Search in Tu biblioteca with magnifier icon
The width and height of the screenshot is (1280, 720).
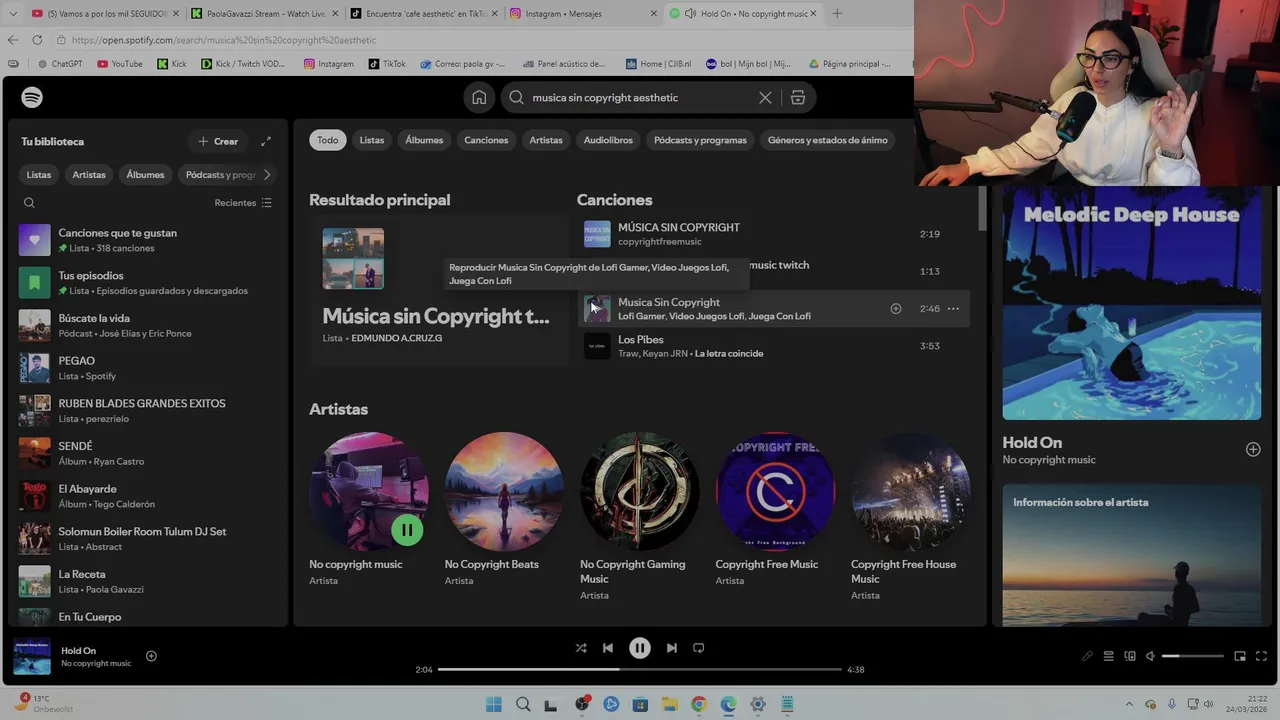coord(29,203)
